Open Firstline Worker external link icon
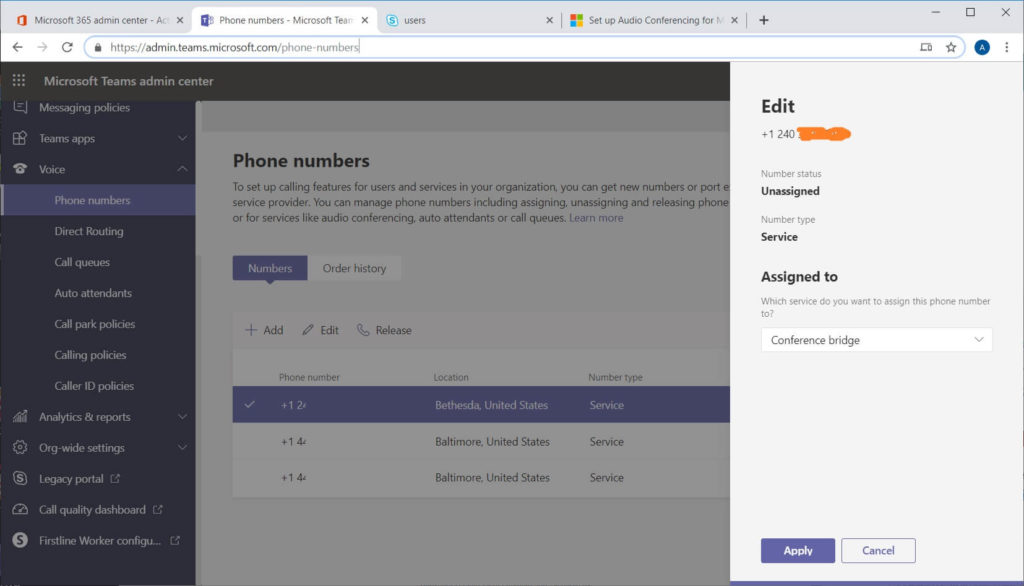 point(175,540)
